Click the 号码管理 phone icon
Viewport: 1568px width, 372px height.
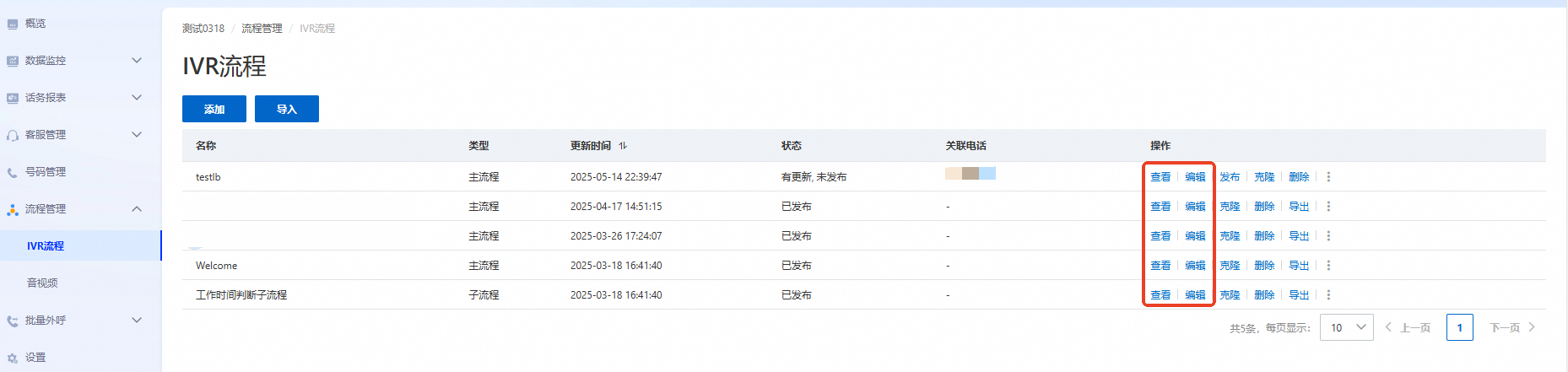(x=13, y=172)
